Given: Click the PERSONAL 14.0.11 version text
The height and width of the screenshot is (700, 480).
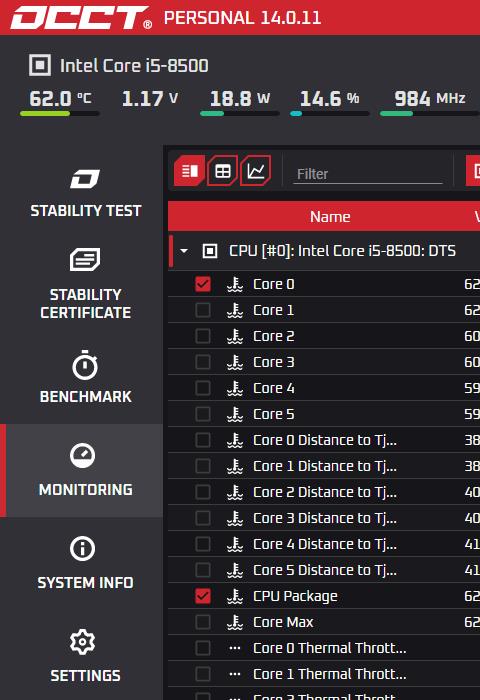Looking at the screenshot, I should 242,18.
